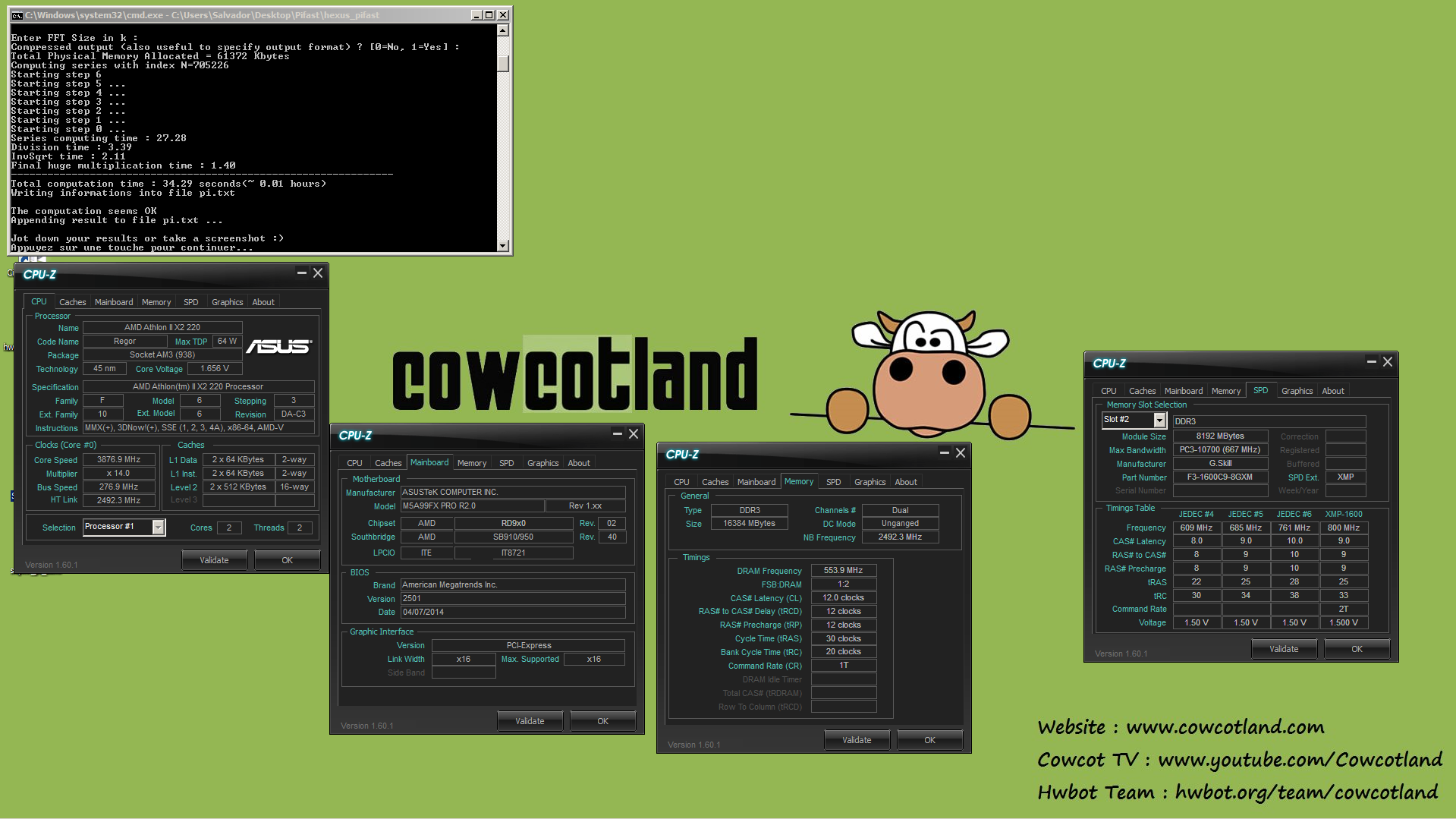
Task: Switch to About tab in SPD window
Action: pos(1333,391)
